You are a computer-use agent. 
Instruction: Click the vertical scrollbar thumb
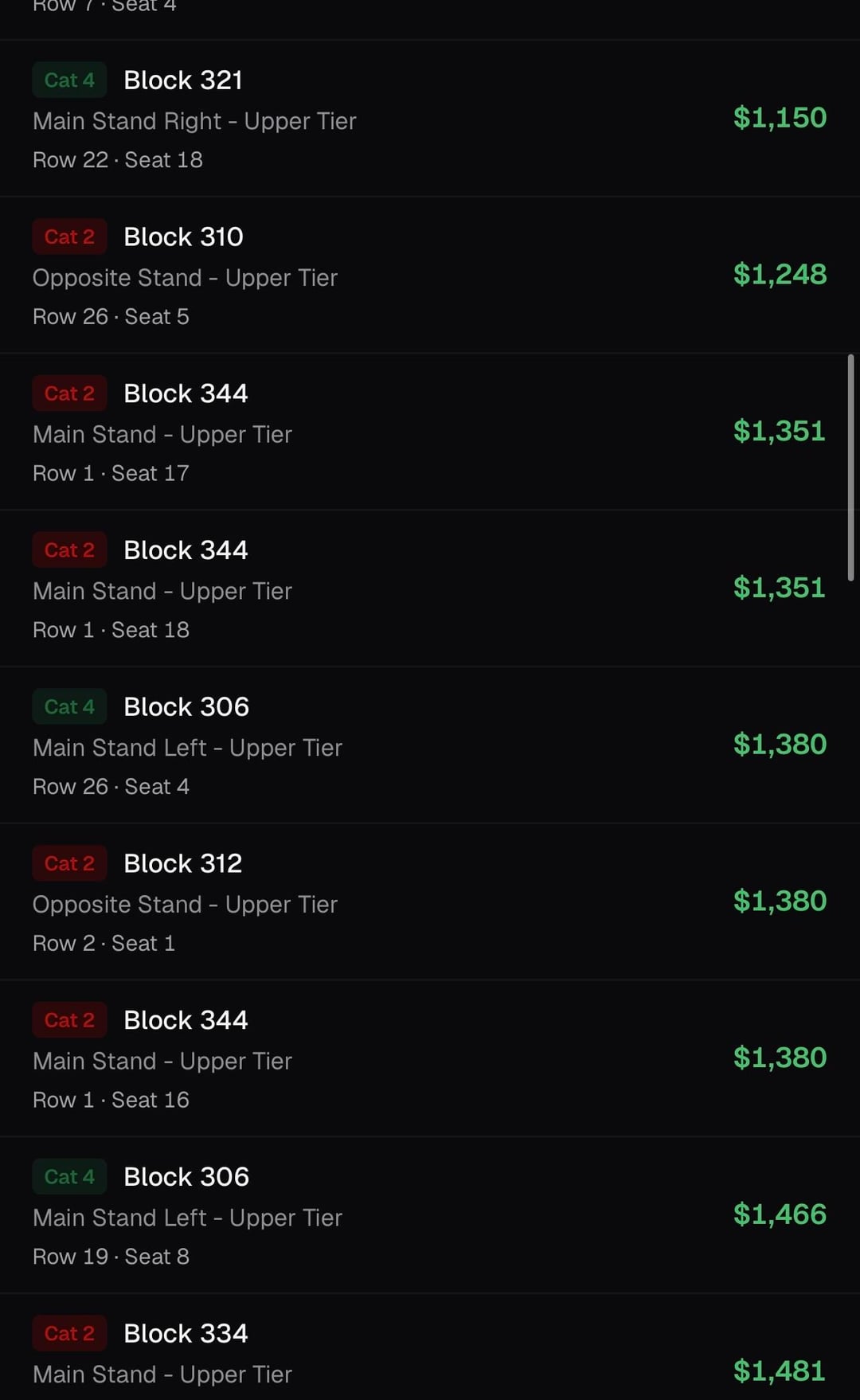[850, 467]
